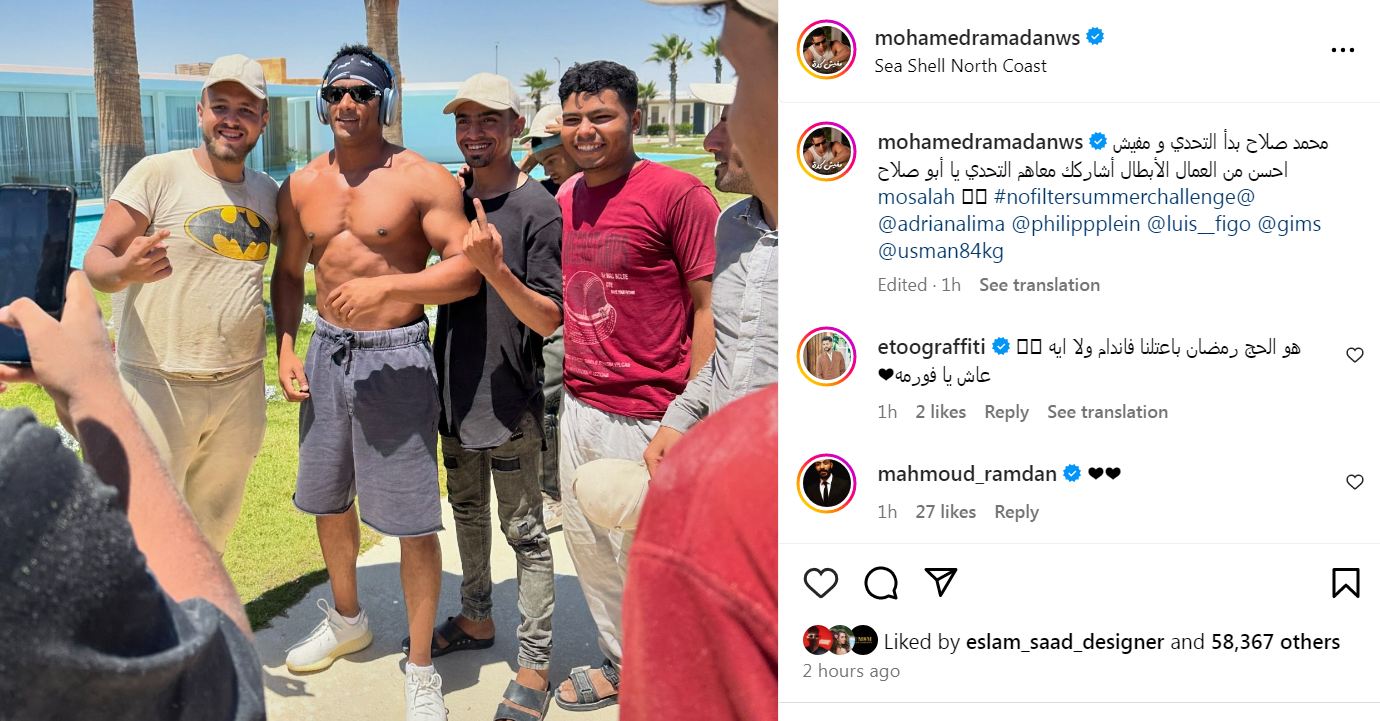The width and height of the screenshot is (1380, 721).
Task: Open the mohamedramadanws header profile picture
Action: click(x=827, y=49)
